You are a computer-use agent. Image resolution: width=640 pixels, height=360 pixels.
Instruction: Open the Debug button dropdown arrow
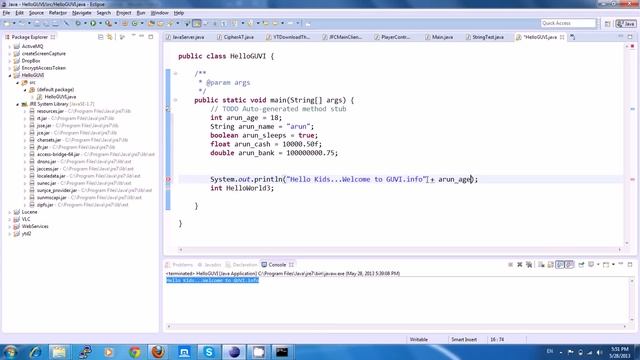click(x=85, y=23)
